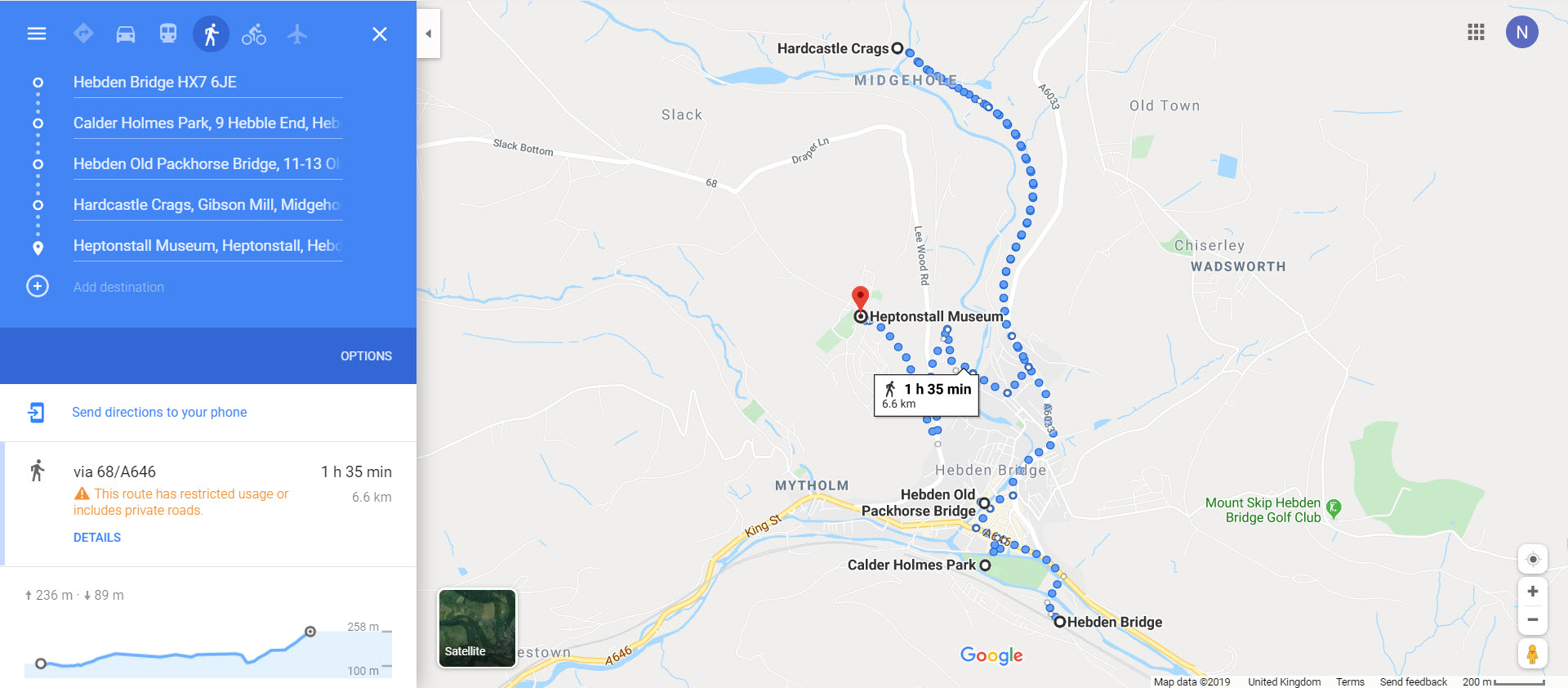This screenshot has width=1568, height=688.
Task: Select driving travel mode icon
Action: 126,34
